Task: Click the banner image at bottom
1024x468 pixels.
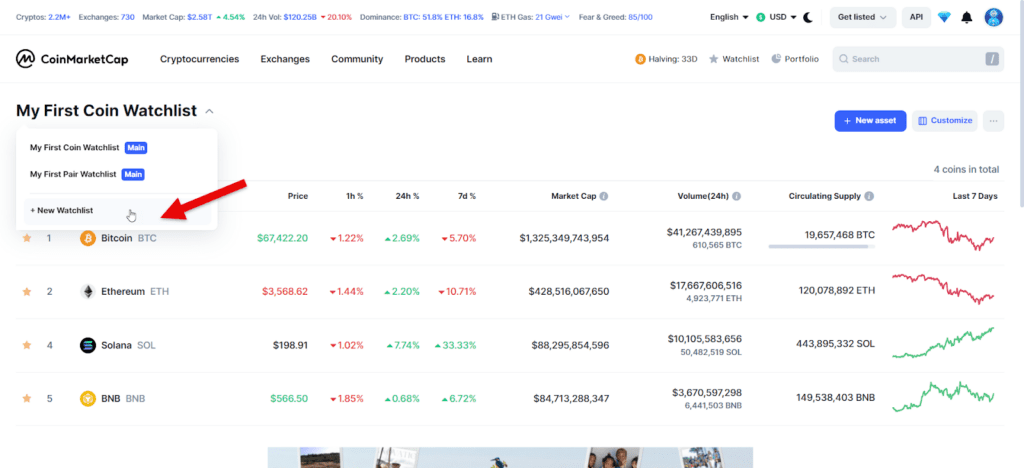Action: pyautogui.click(x=510, y=458)
